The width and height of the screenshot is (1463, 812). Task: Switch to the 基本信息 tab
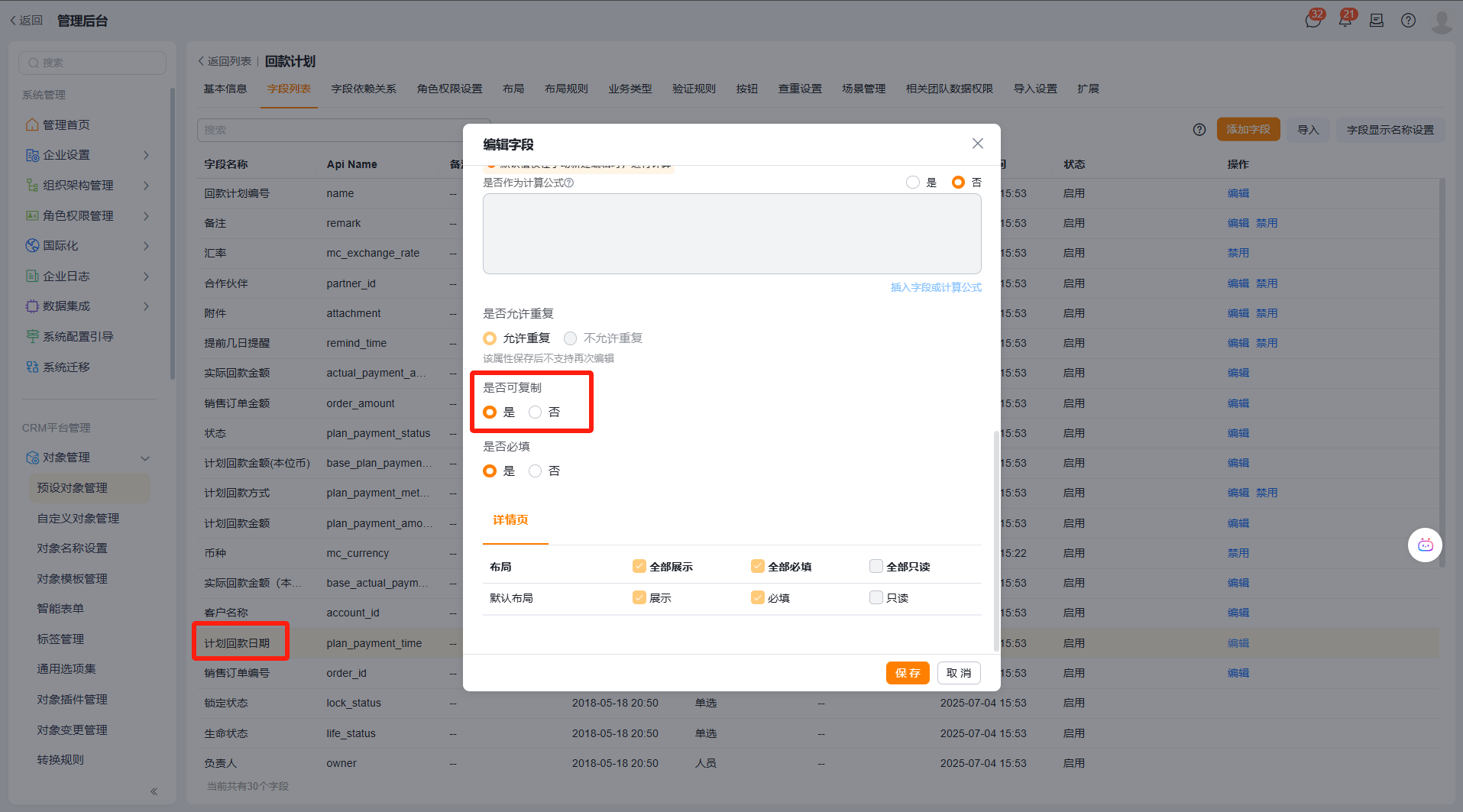[225, 89]
